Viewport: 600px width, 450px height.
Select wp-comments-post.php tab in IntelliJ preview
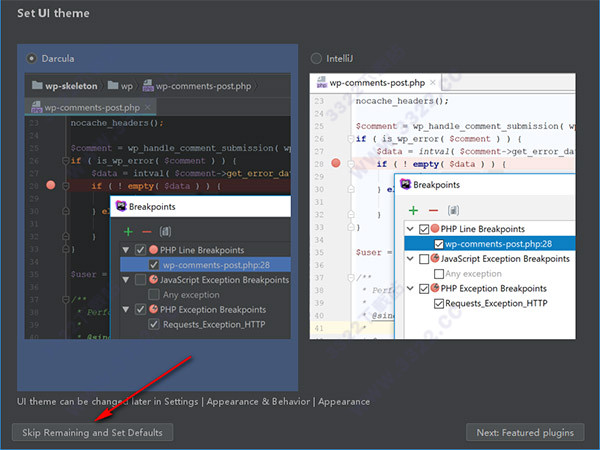click(x=375, y=83)
